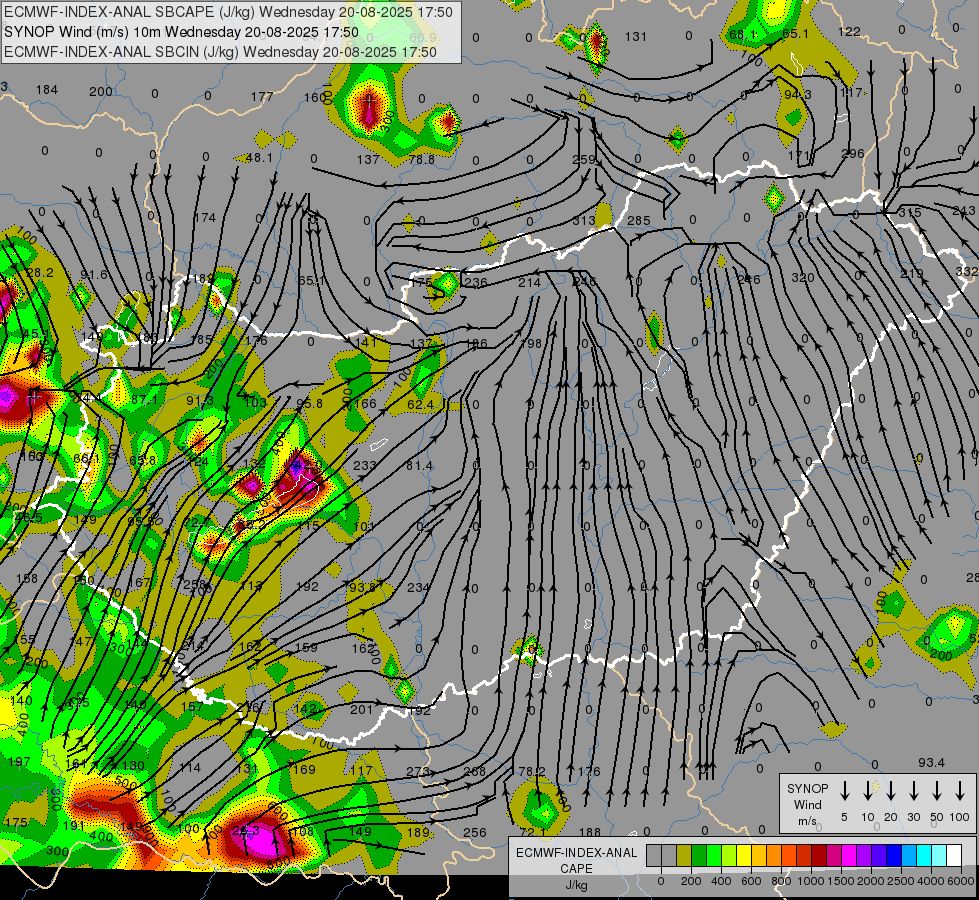Click the map value 48.1
This screenshot has height=900, width=979.
pos(259,158)
